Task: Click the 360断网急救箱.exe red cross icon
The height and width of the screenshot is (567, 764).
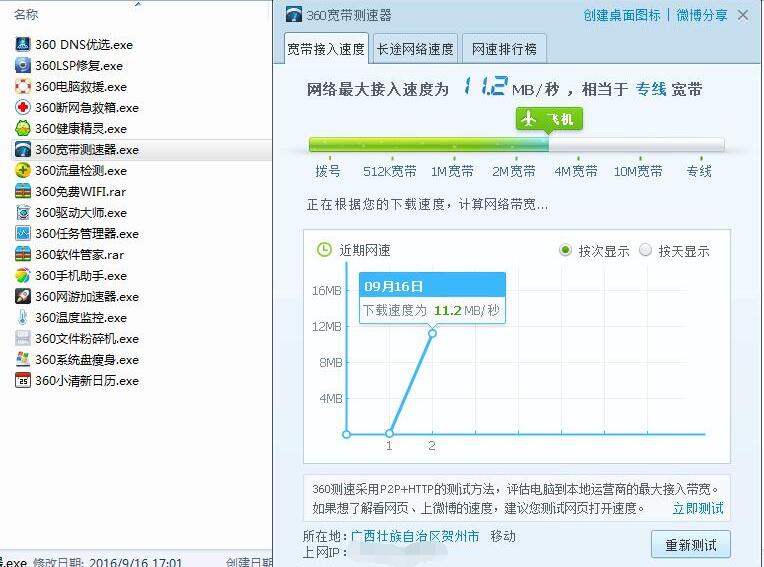Action: click(22, 107)
